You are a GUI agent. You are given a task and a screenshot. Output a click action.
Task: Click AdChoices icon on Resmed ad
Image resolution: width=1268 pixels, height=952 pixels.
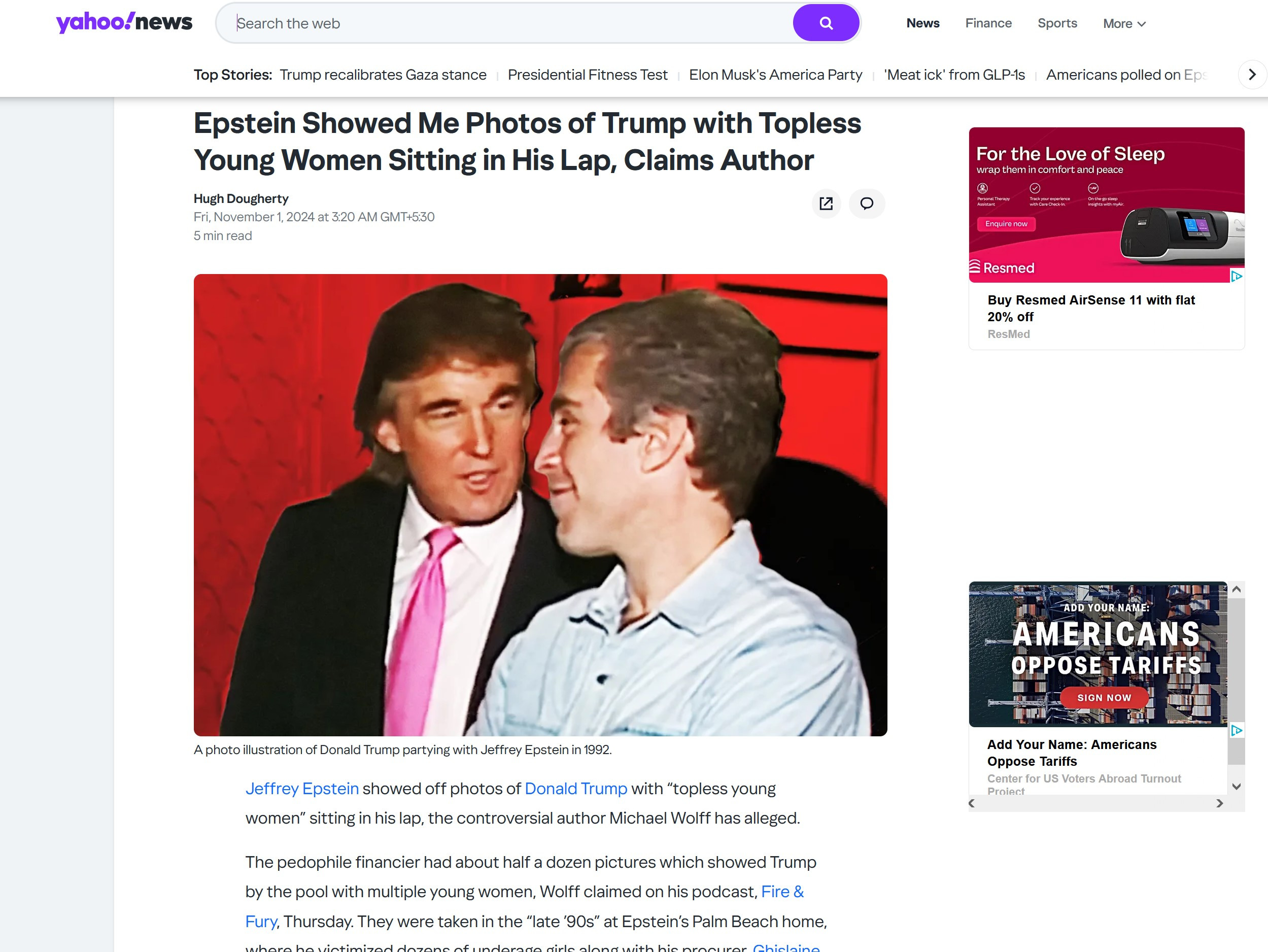1237,277
